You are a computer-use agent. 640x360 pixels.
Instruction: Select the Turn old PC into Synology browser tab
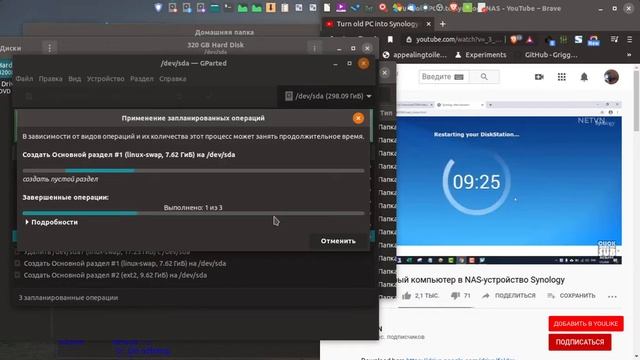coord(376,24)
